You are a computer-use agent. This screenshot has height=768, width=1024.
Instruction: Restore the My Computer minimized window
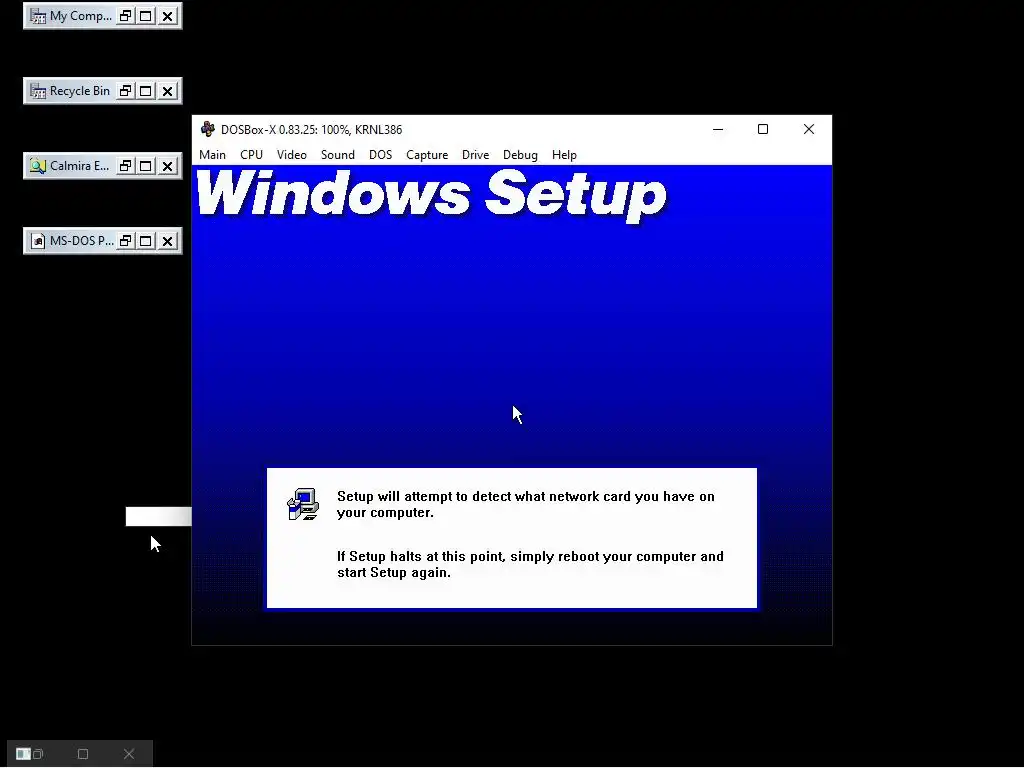click(125, 16)
